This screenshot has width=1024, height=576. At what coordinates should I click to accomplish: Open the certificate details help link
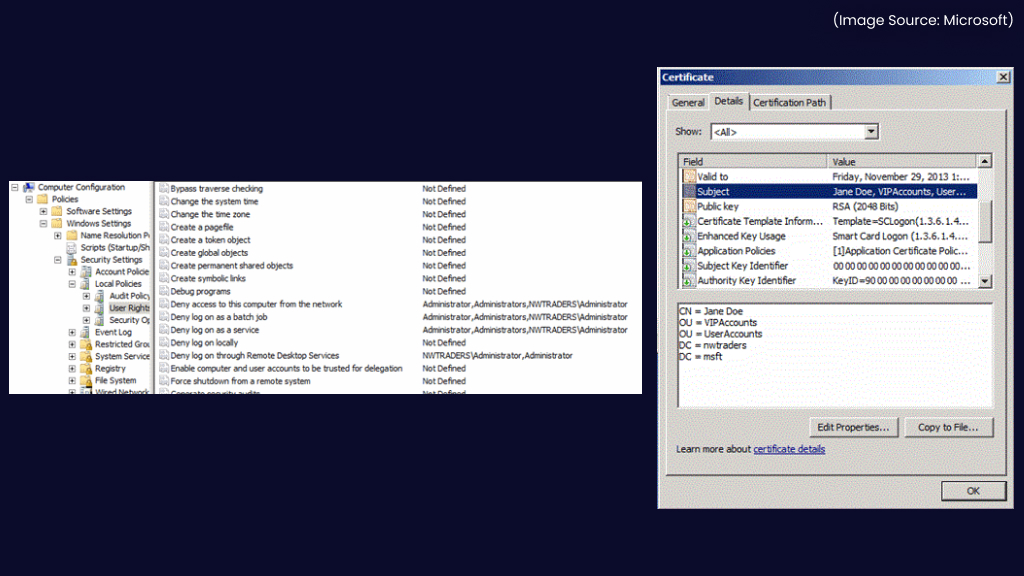(x=789, y=449)
